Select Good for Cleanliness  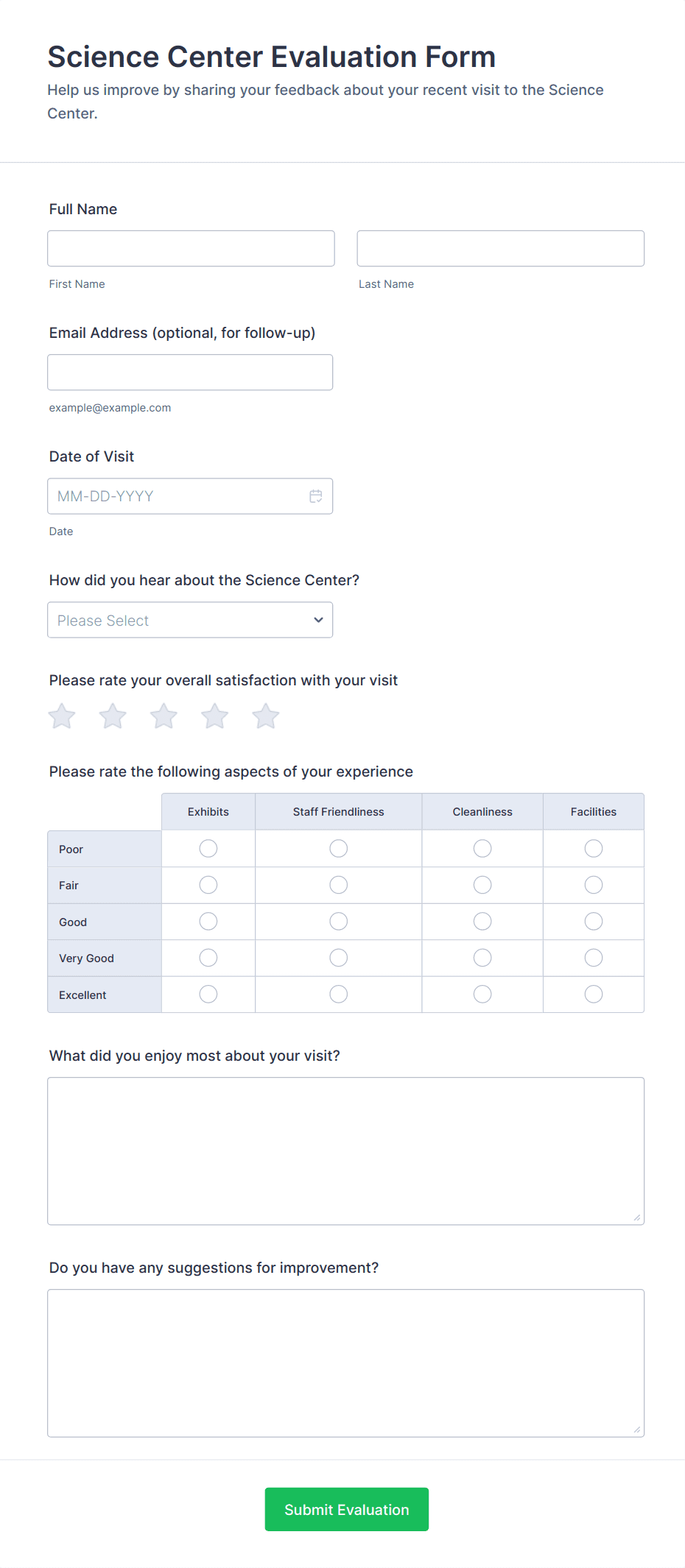click(x=482, y=922)
